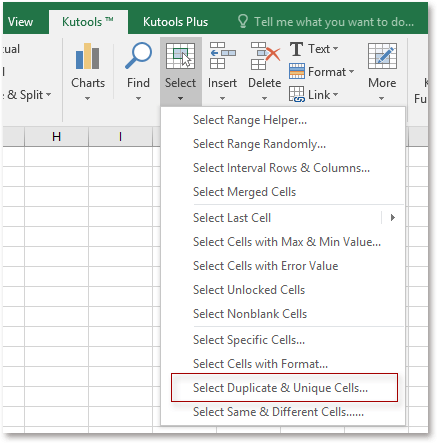The height and width of the screenshot is (443, 437).
Task: Click the Select cells icon
Action: (x=180, y=56)
